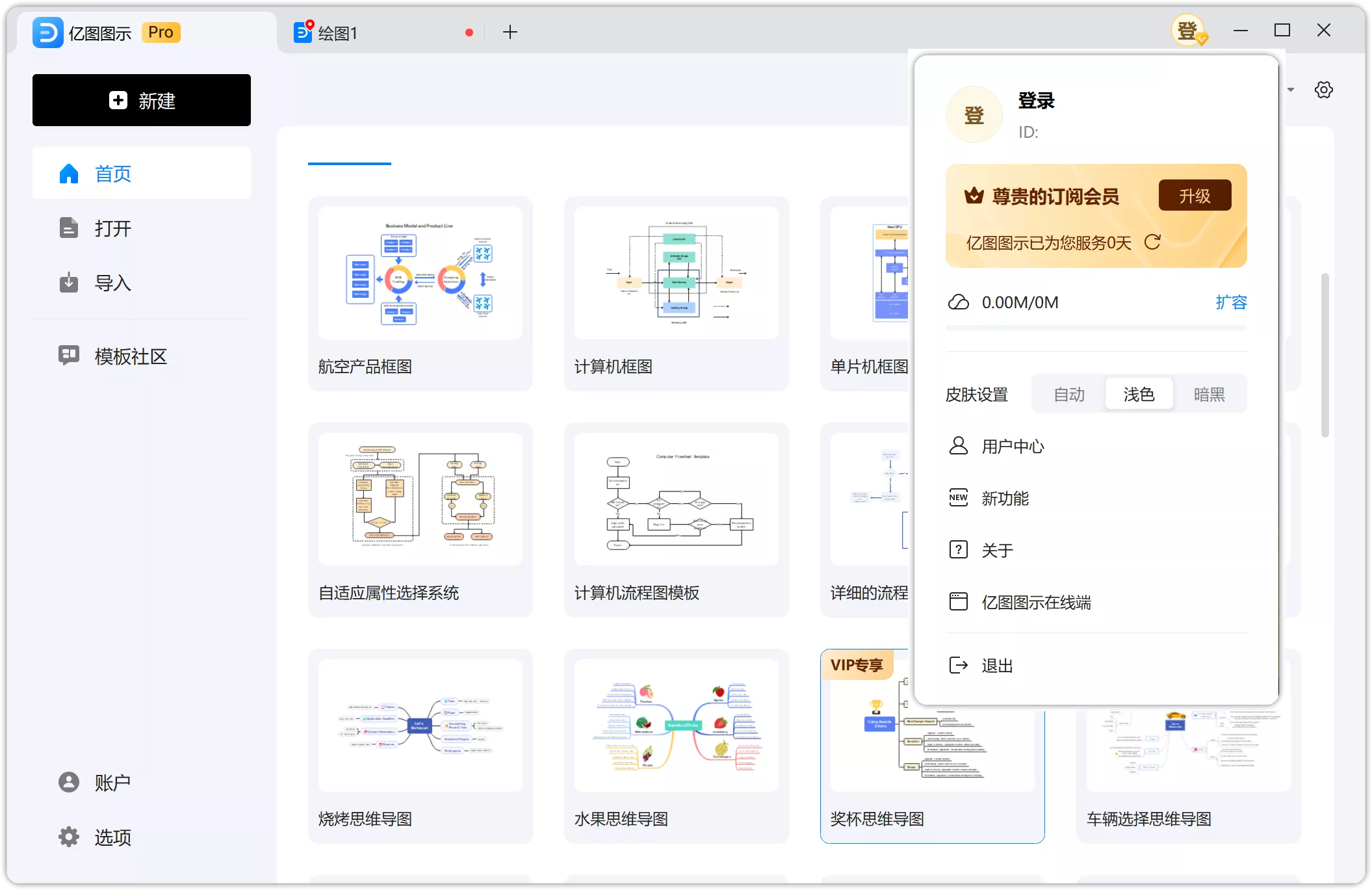Viewport: 1372px width, 890px height.
Task: Open the 烧烤思维导图 template thumbnail
Action: click(x=420, y=726)
